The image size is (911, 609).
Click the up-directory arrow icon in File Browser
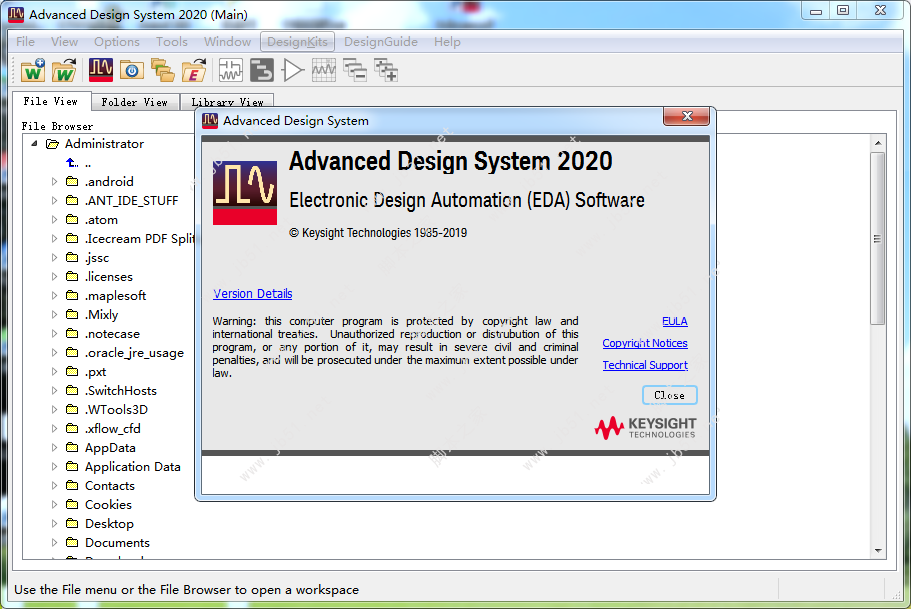[72, 163]
